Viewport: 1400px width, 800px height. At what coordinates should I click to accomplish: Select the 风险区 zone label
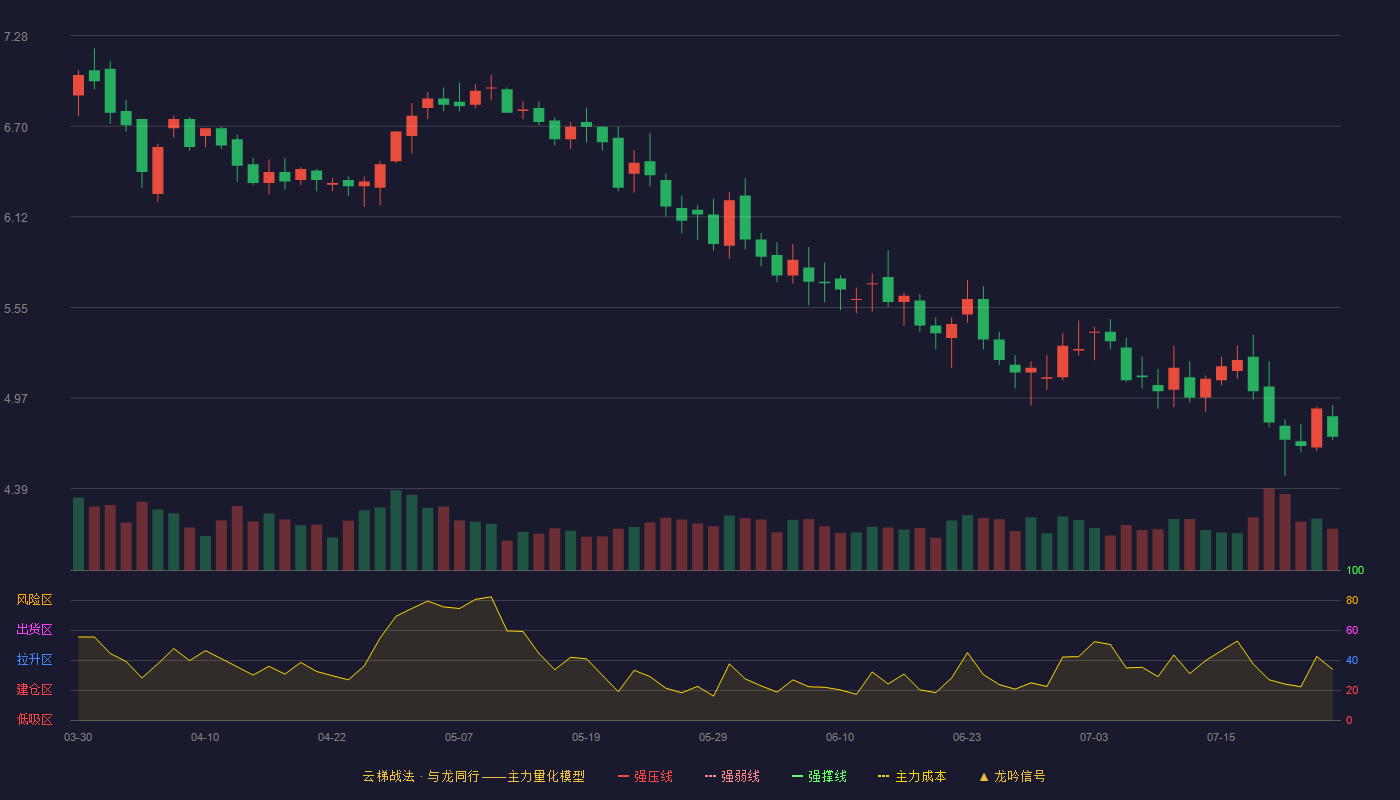[x=34, y=600]
